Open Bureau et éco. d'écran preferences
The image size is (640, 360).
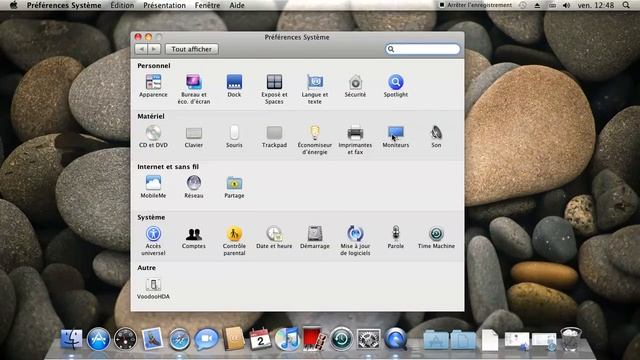(x=193, y=89)
